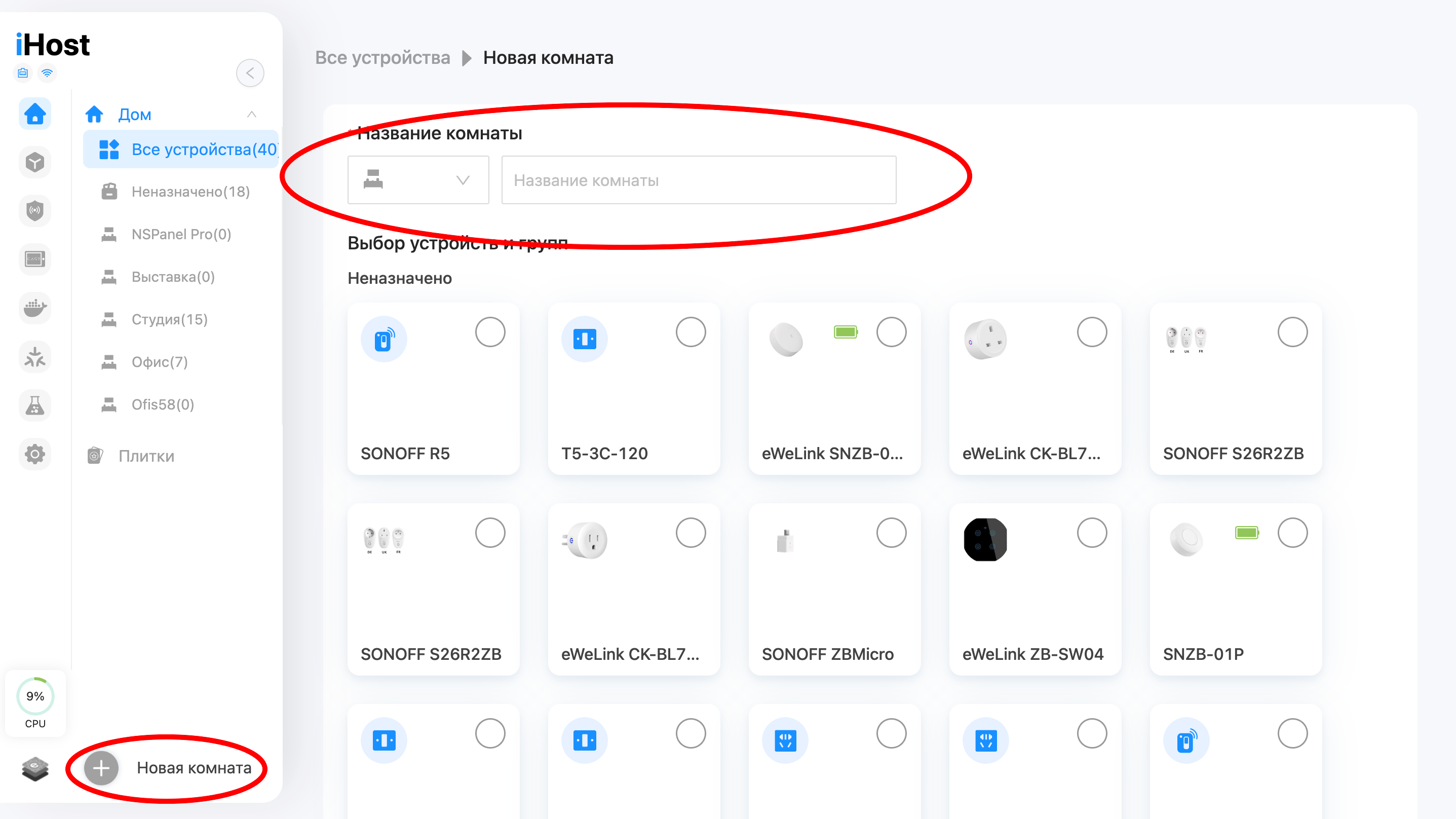
Task: Click the plus icon for new room
Action: [101, 768]
